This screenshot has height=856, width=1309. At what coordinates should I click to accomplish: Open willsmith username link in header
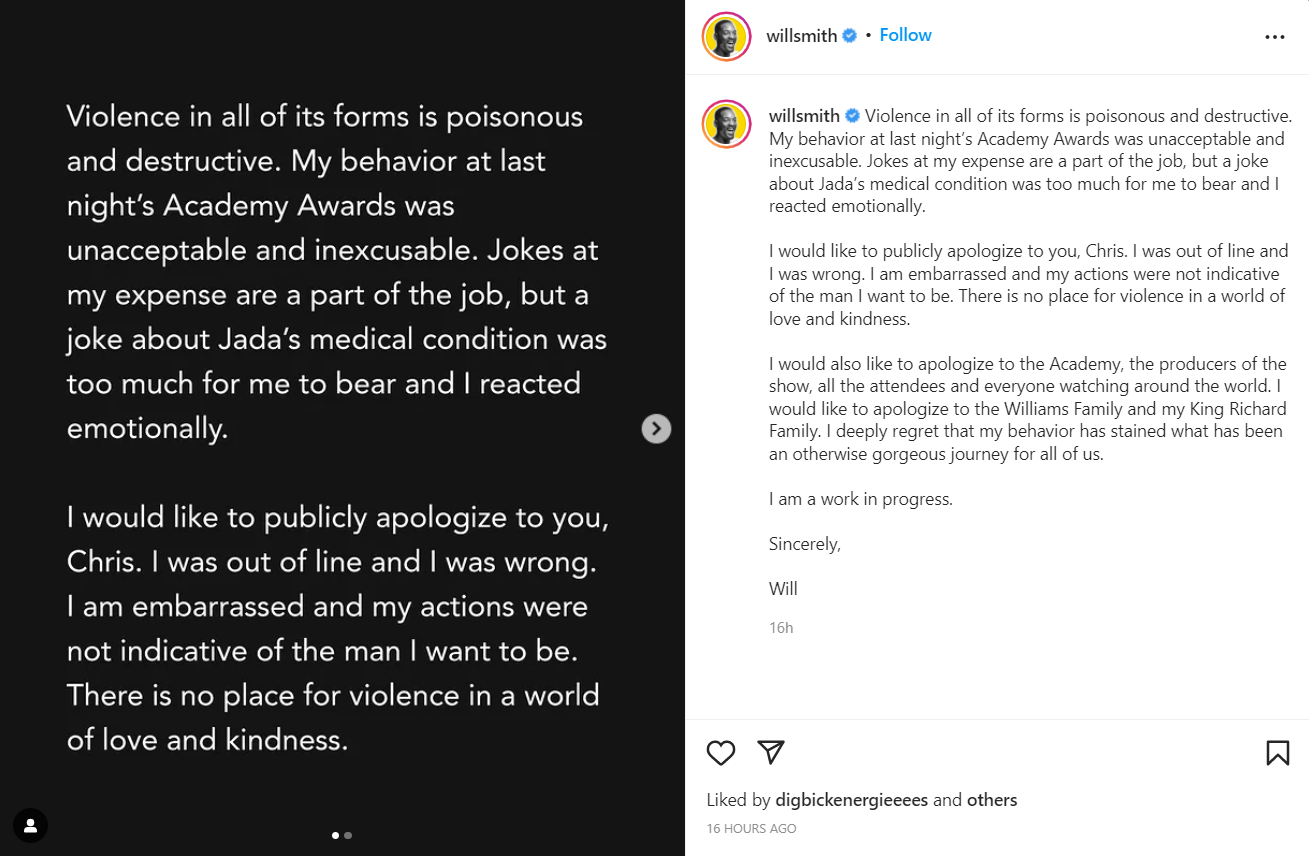point(802,36)
